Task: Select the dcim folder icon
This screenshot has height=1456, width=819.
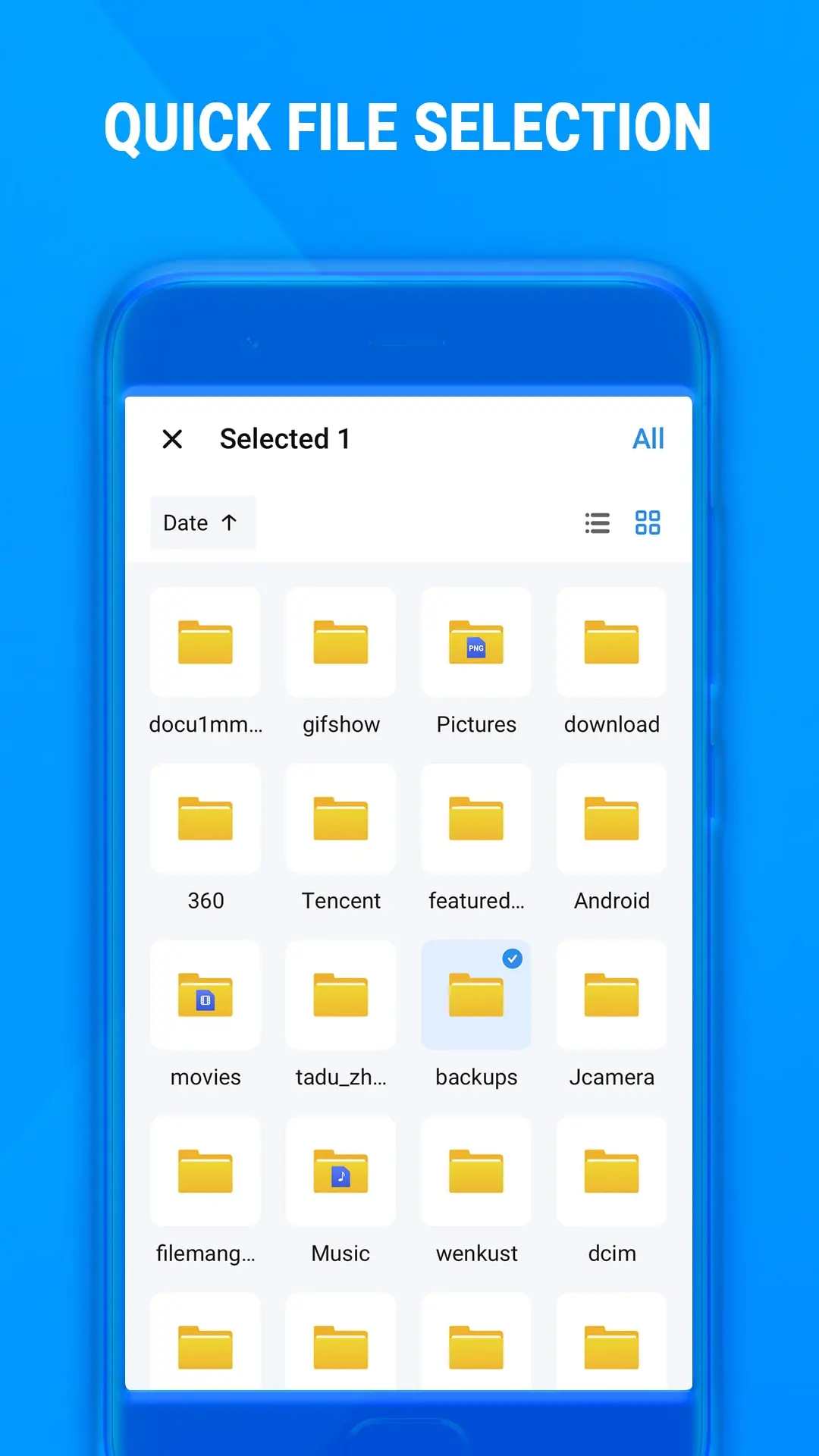Action: [611, 1172]
